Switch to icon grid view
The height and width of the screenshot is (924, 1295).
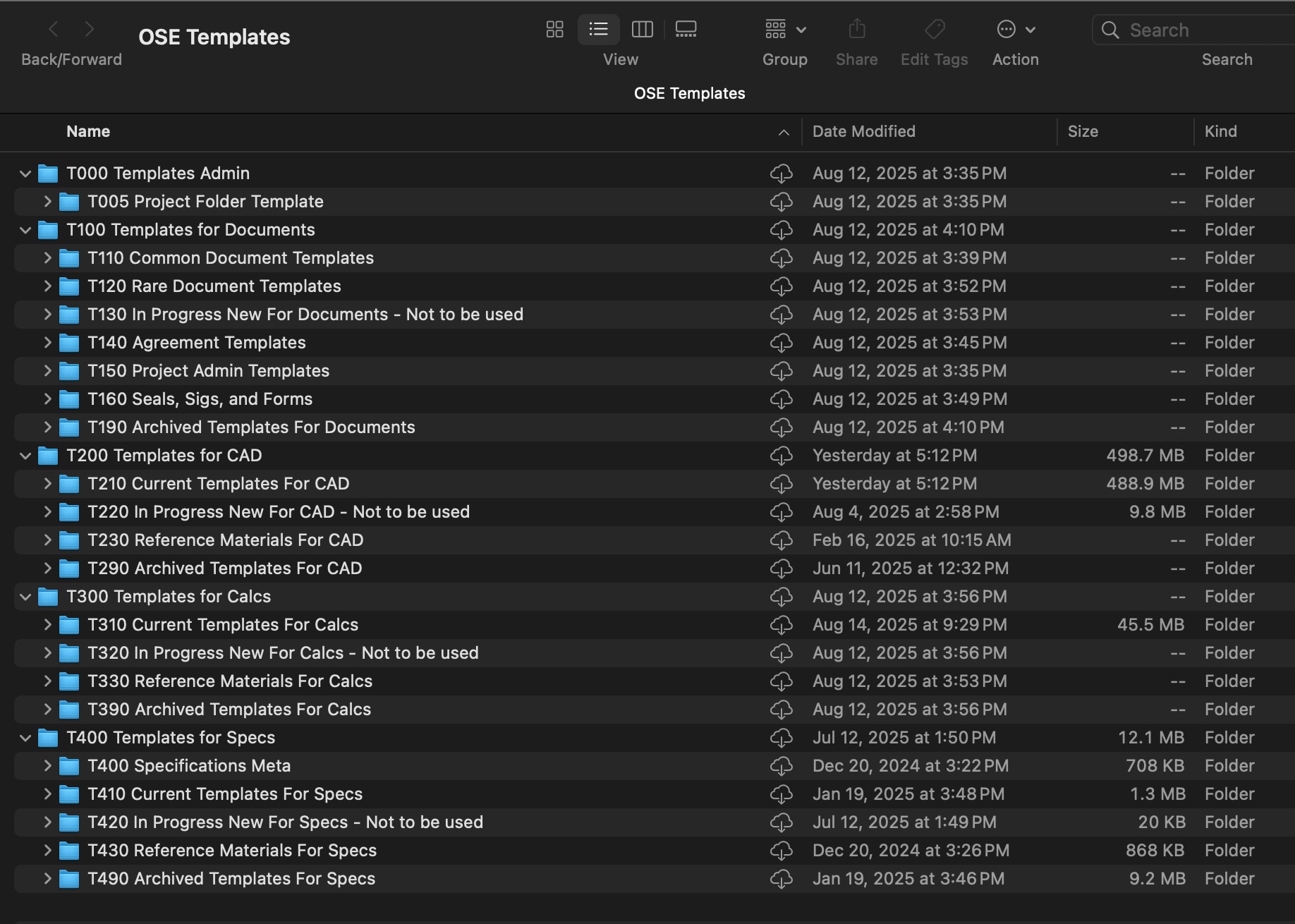pos(555,30)
